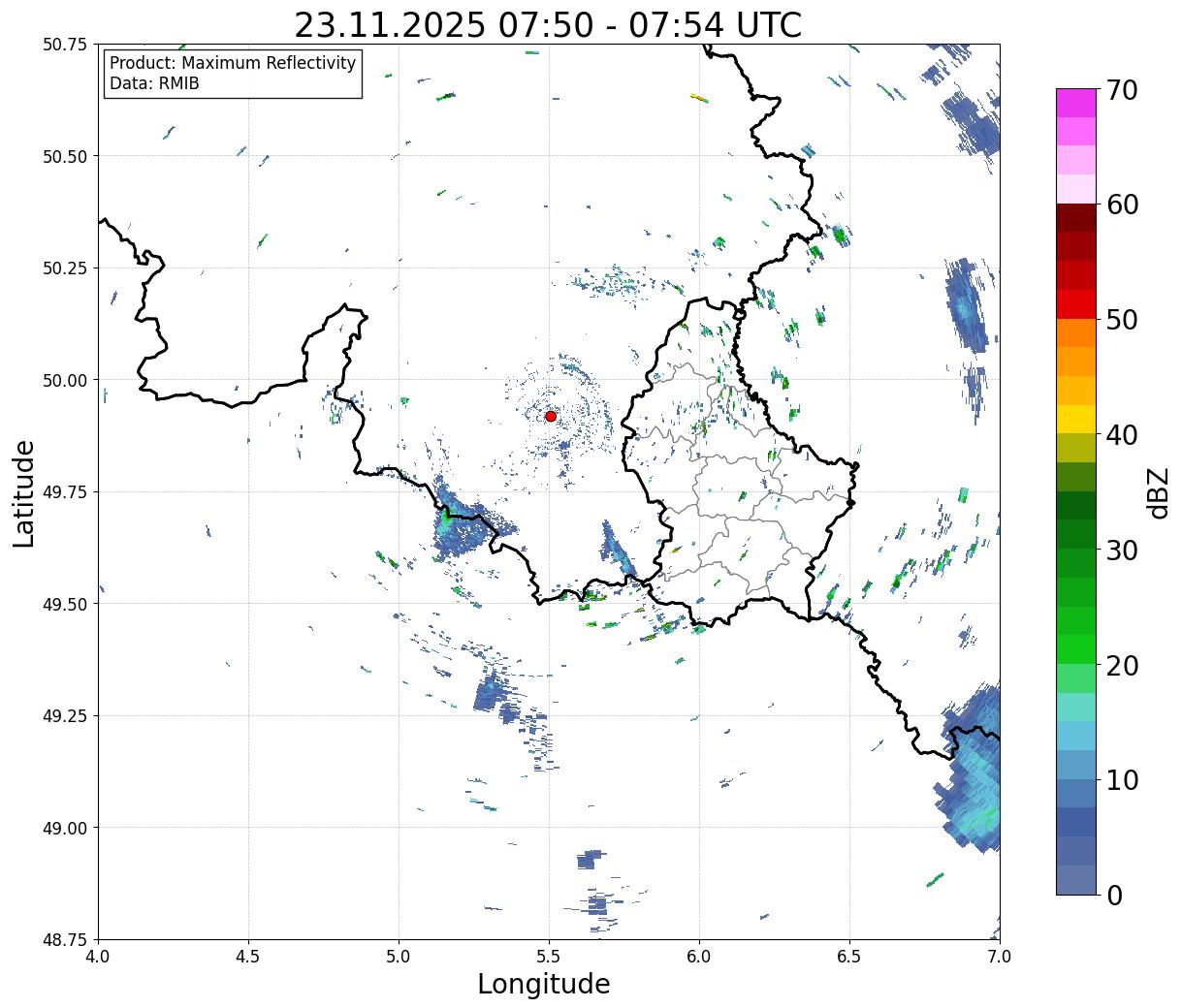Click the latitude tick label 49.00
Image resolution: width=1182 pixels, height=1008 pixels.
click(x=65, y=828)
